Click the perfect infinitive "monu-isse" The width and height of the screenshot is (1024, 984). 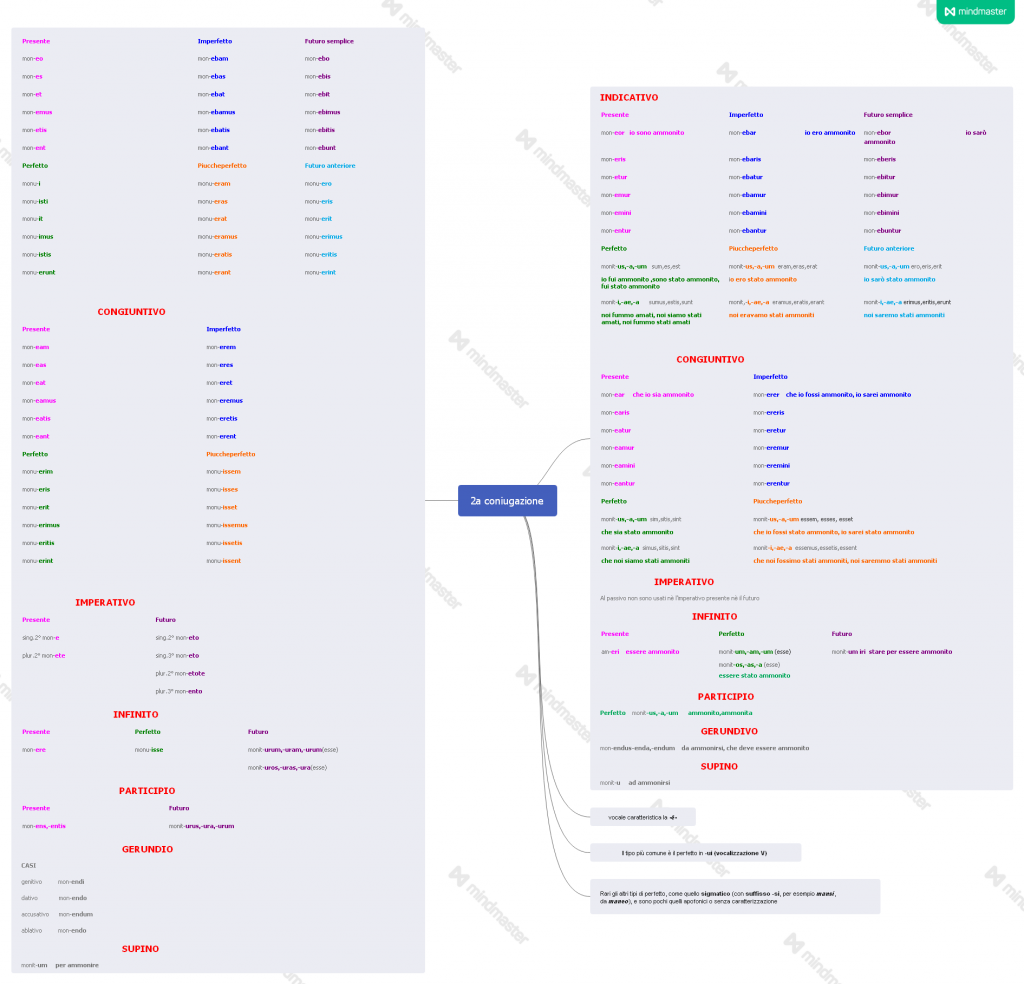click(x=149, y=749)
